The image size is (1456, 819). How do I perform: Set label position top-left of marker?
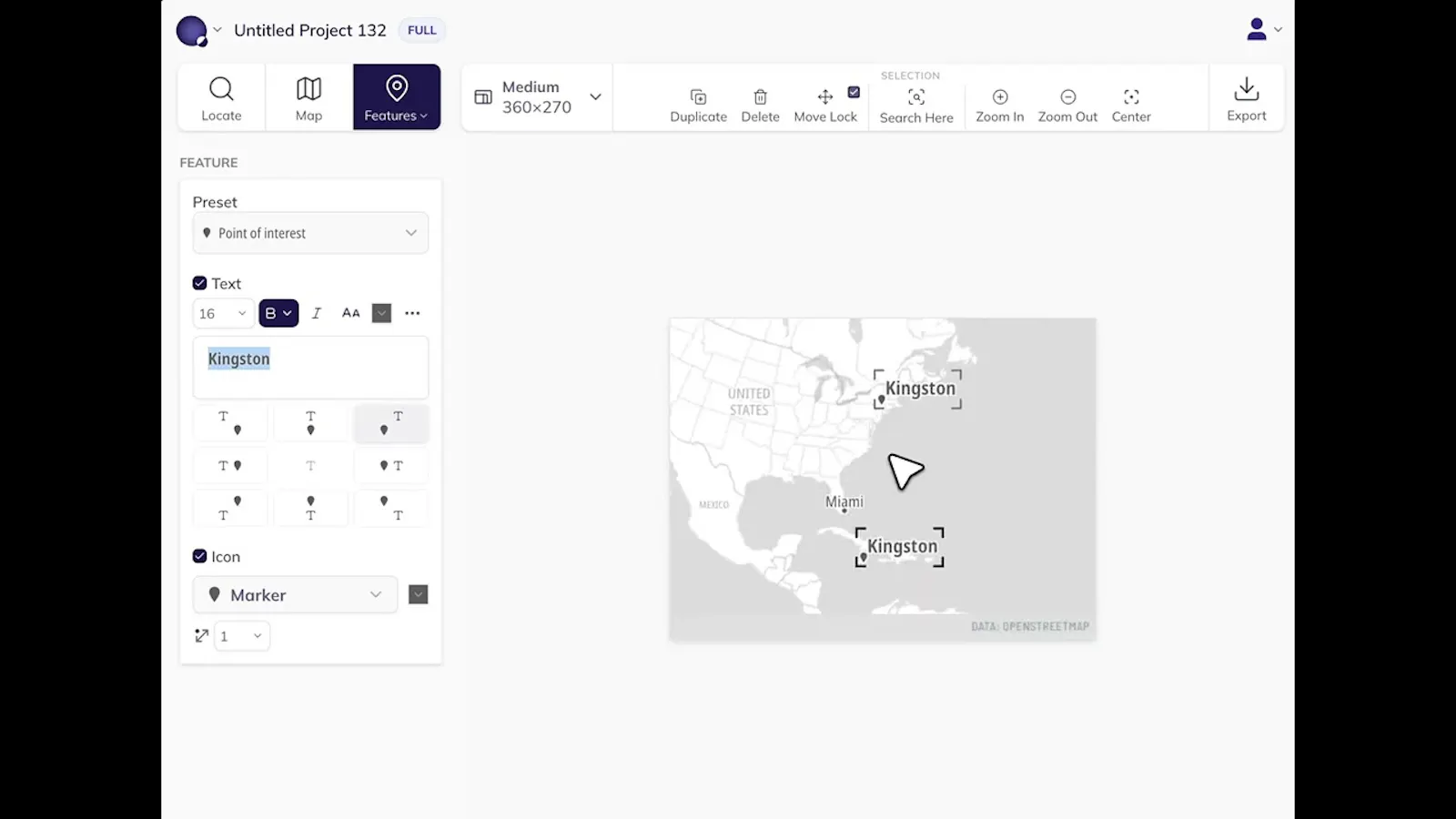click(230, 423)
